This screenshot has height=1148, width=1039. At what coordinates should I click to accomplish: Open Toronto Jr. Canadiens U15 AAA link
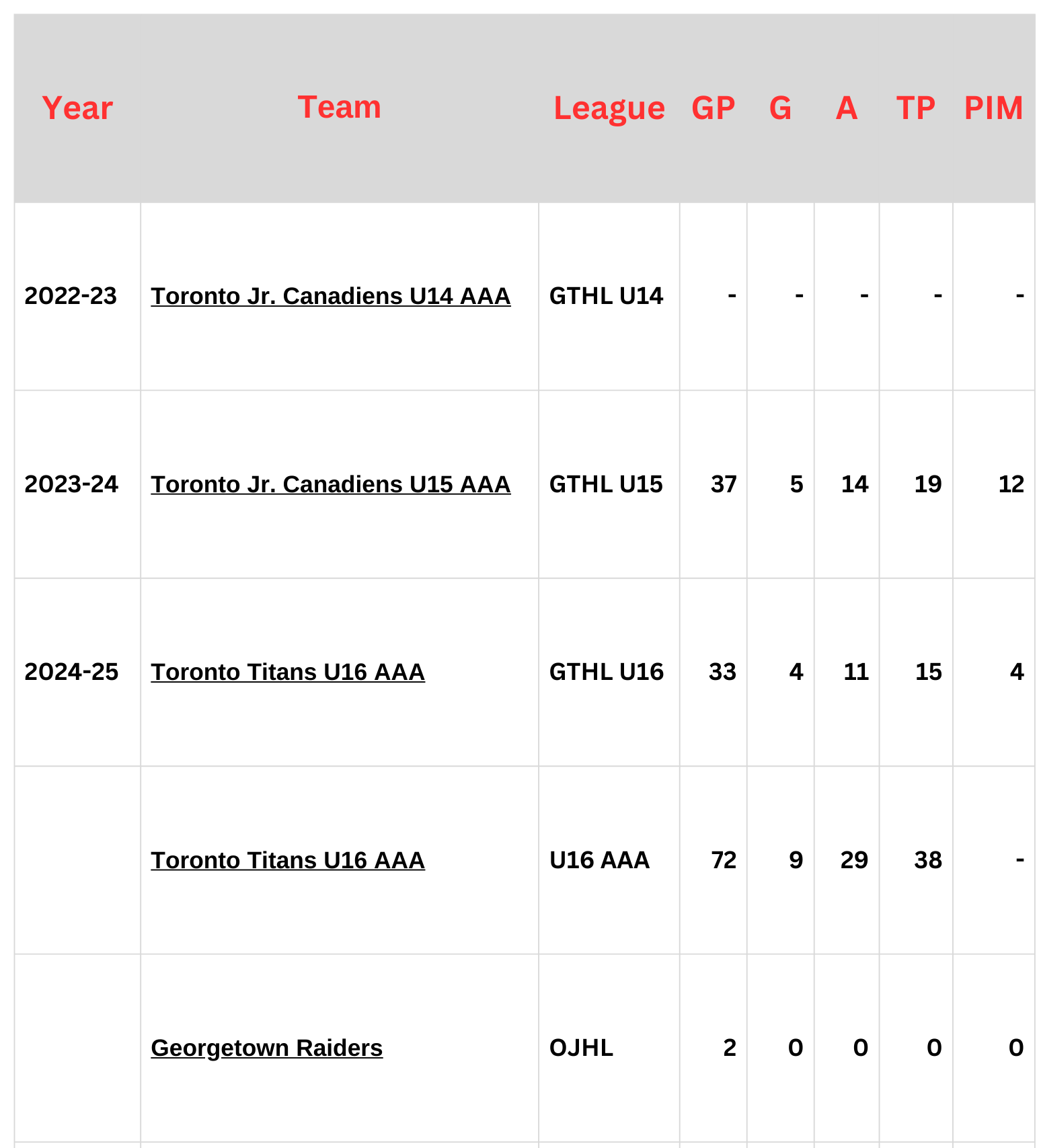coord(330,485)
